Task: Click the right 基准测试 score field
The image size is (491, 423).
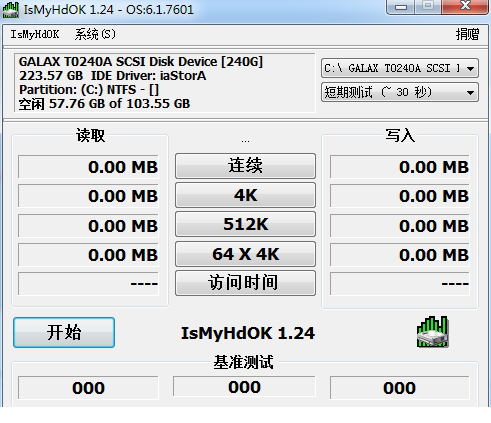Action: click(x=400, y=388)
